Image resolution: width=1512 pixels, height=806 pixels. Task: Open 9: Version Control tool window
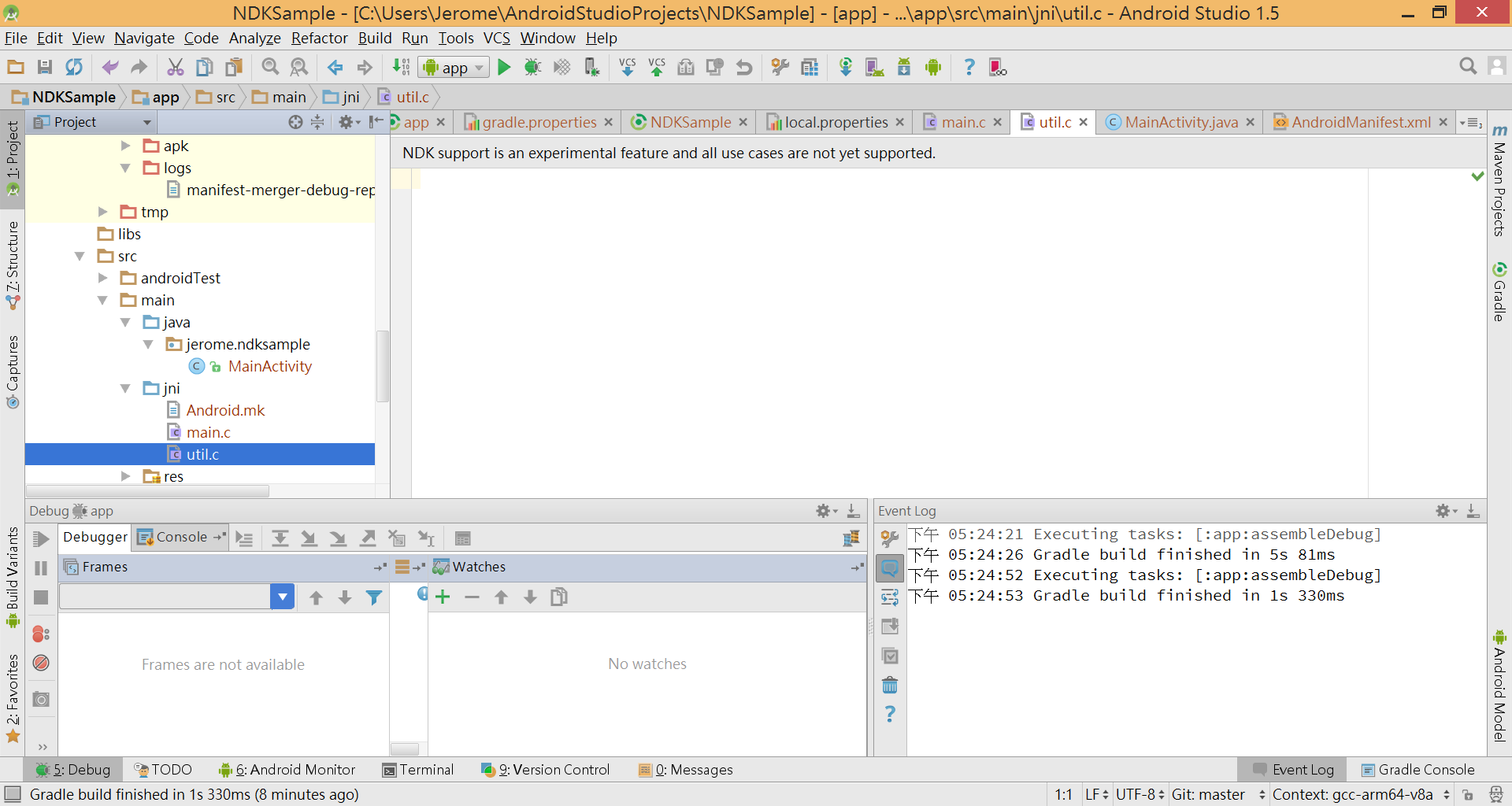click(546, 770)
